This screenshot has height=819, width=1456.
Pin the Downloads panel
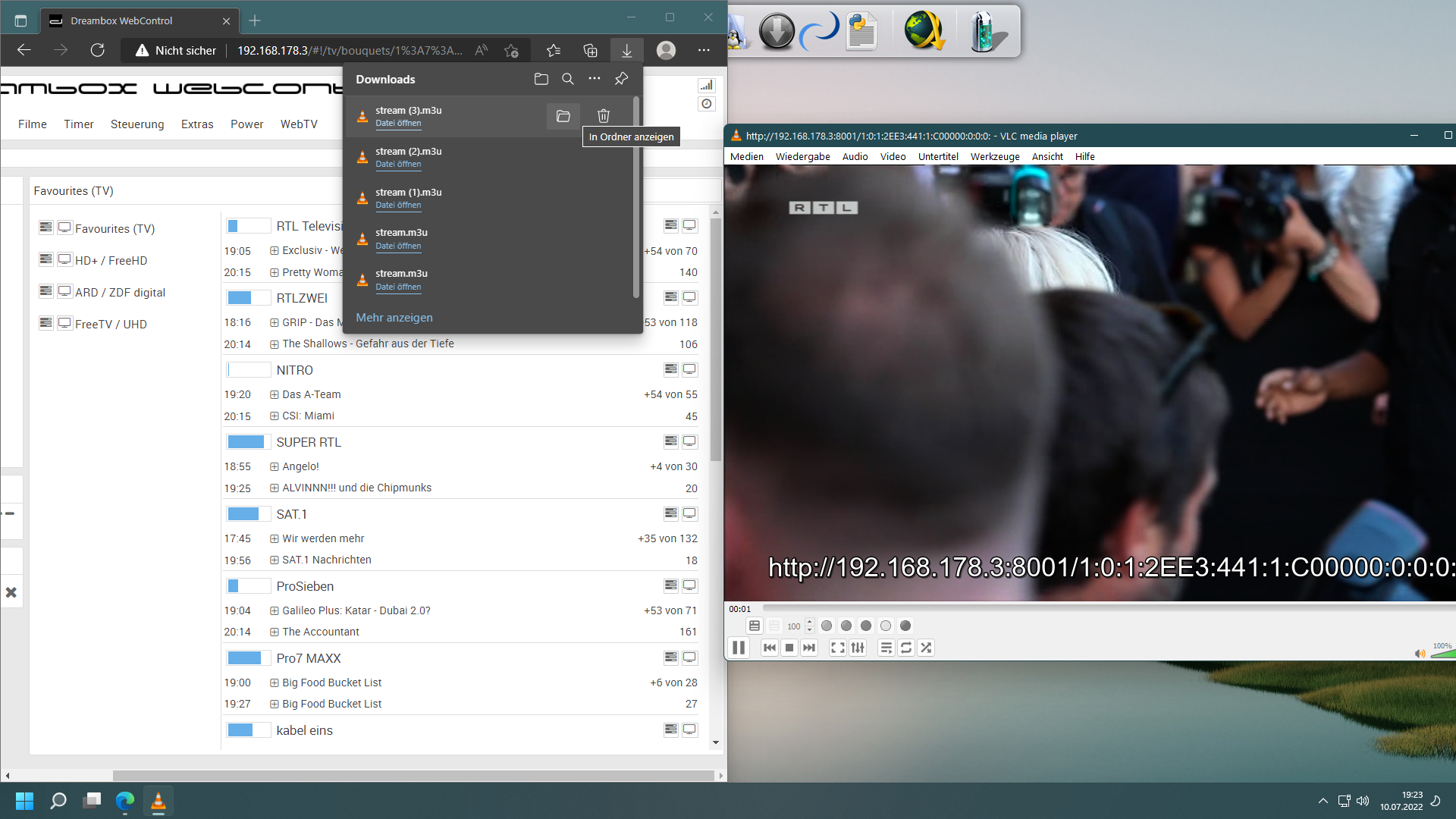pyautogui.click(x=621, y=79)
